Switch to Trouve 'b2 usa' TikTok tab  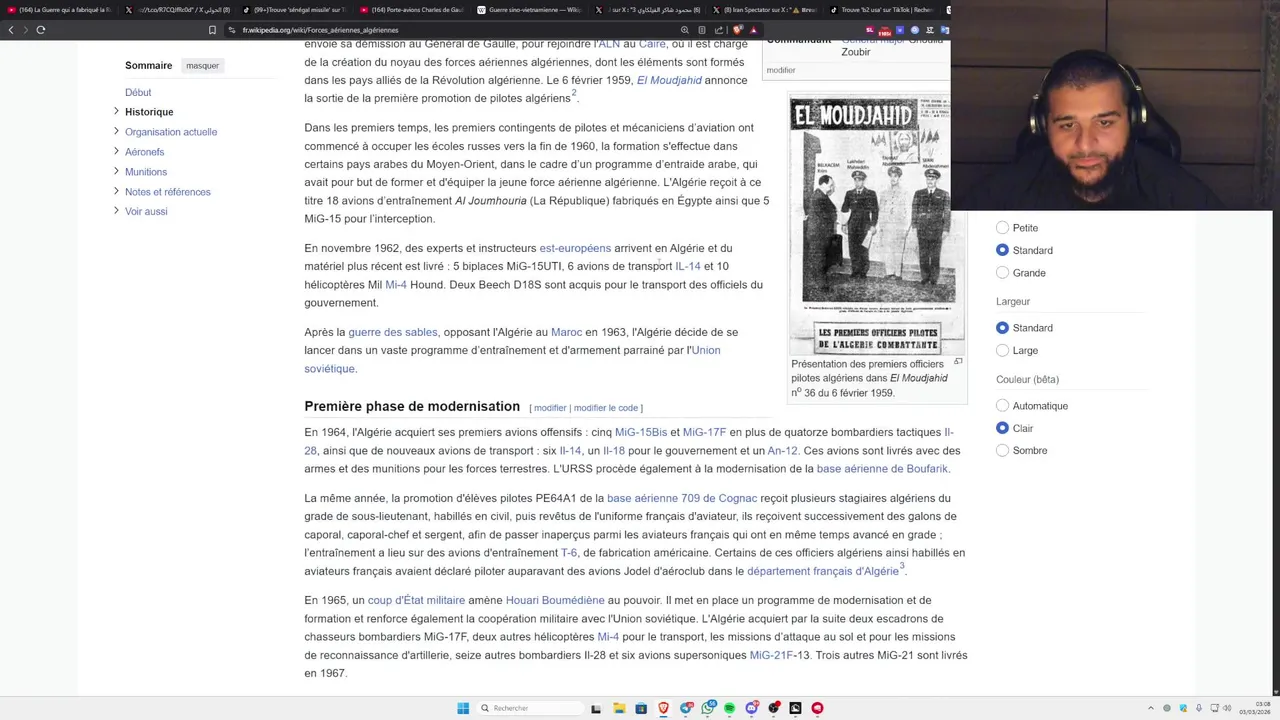[x=880, y=9]
